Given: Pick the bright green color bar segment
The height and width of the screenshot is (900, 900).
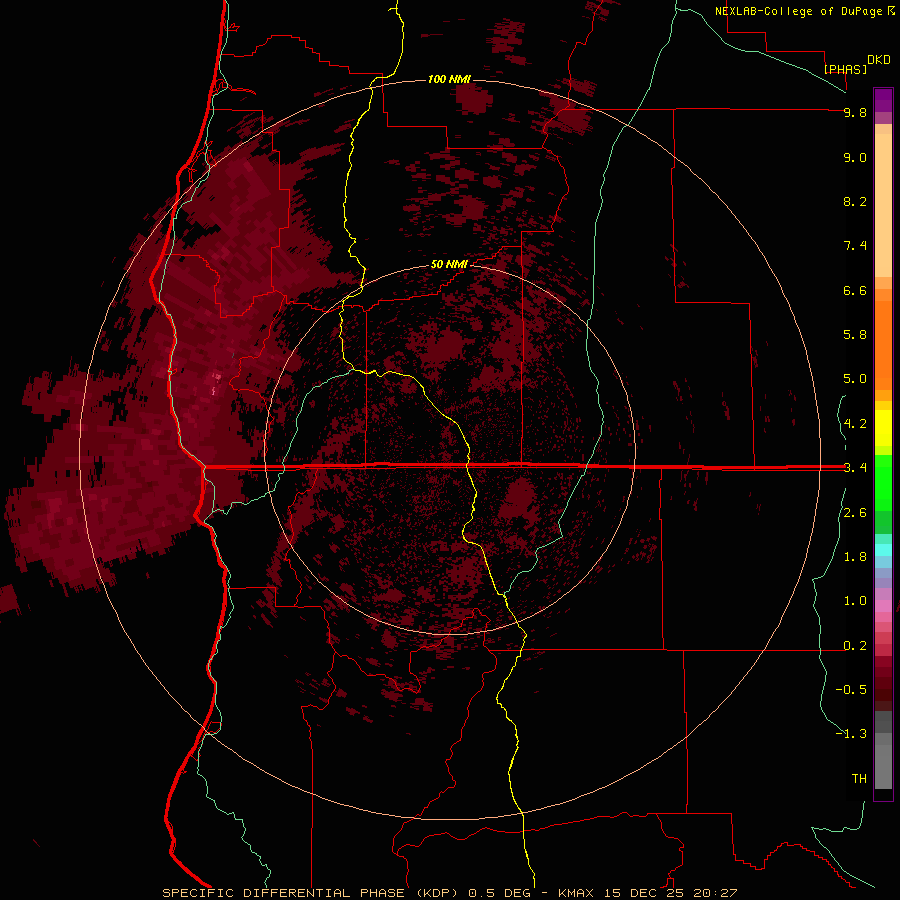Looking at the screenshot, I should tap(883, 482).
